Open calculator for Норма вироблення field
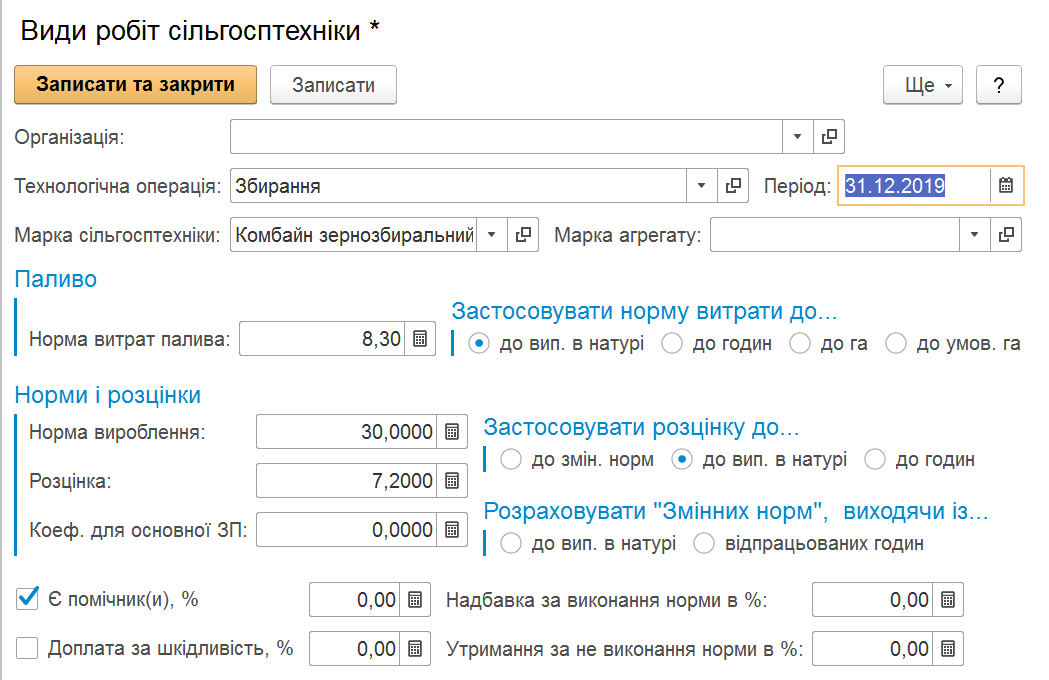 (x=452, y=432)
